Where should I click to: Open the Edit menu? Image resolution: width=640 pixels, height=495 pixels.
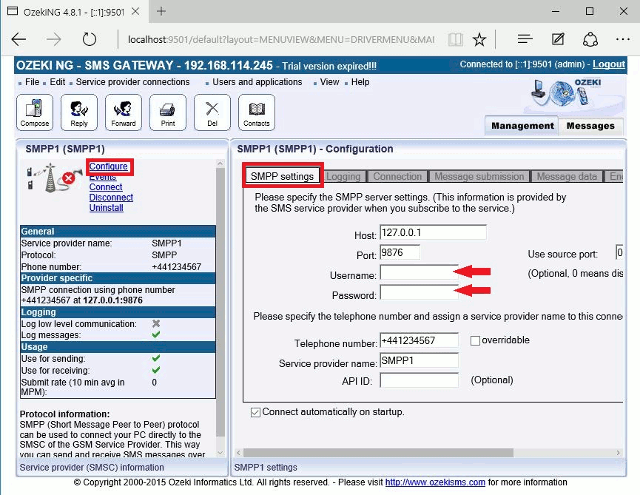tap(57, 82)
